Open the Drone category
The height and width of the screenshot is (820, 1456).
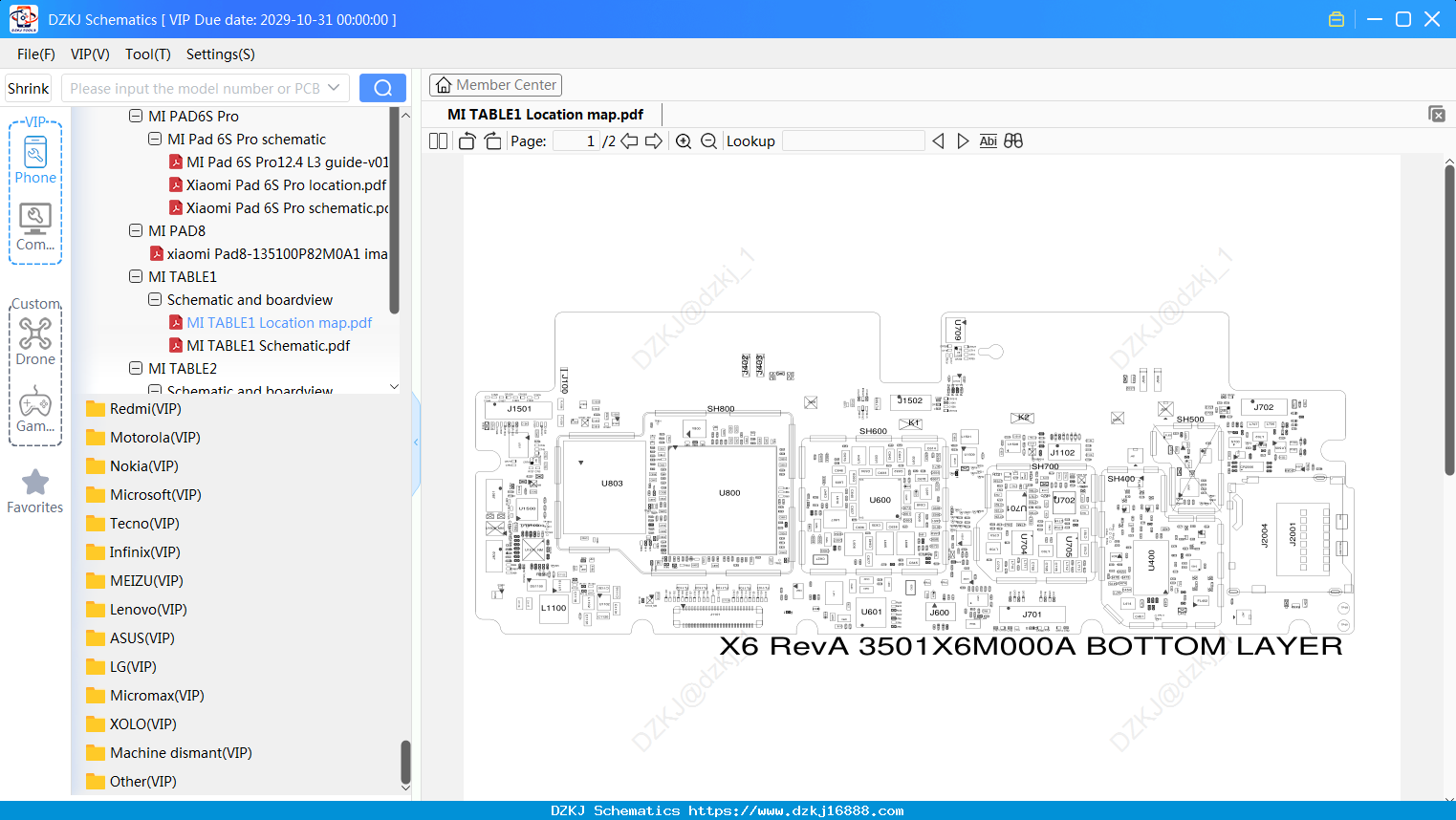(35, 341)
